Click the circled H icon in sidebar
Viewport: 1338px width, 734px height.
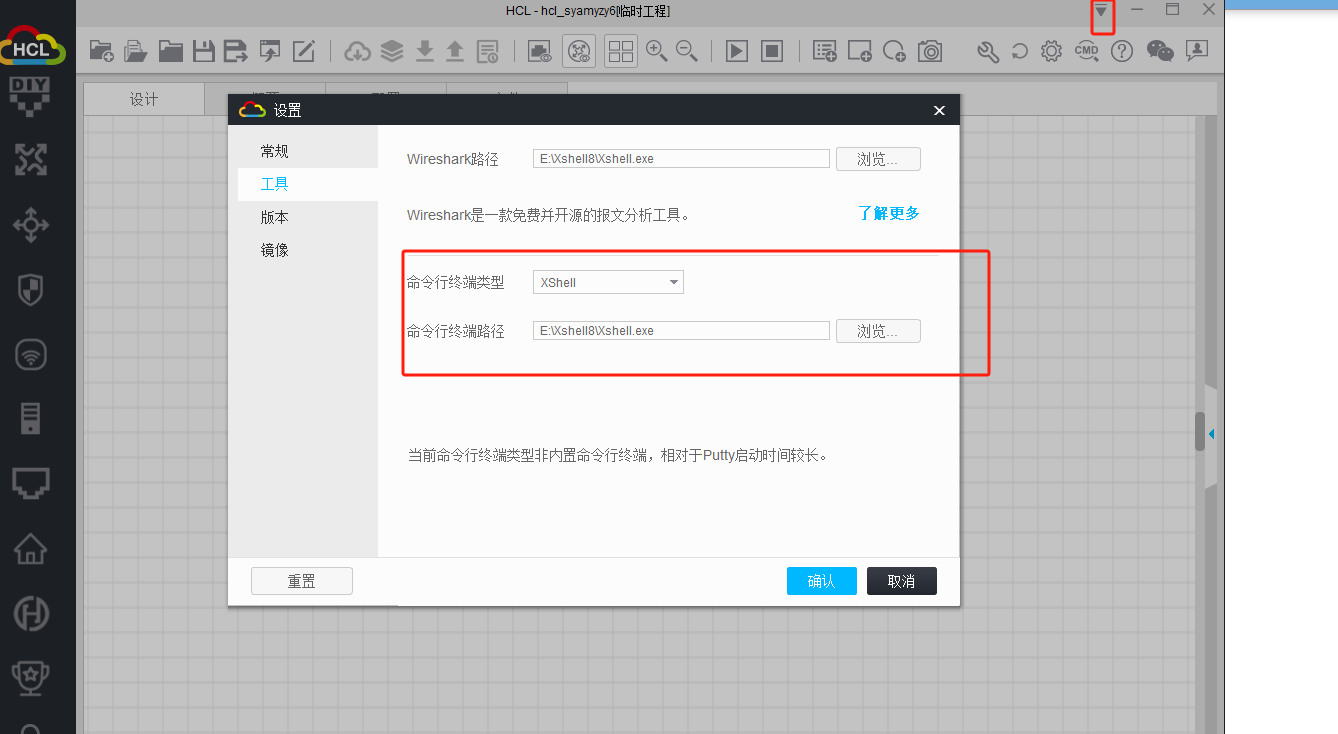tap(30, 613)
